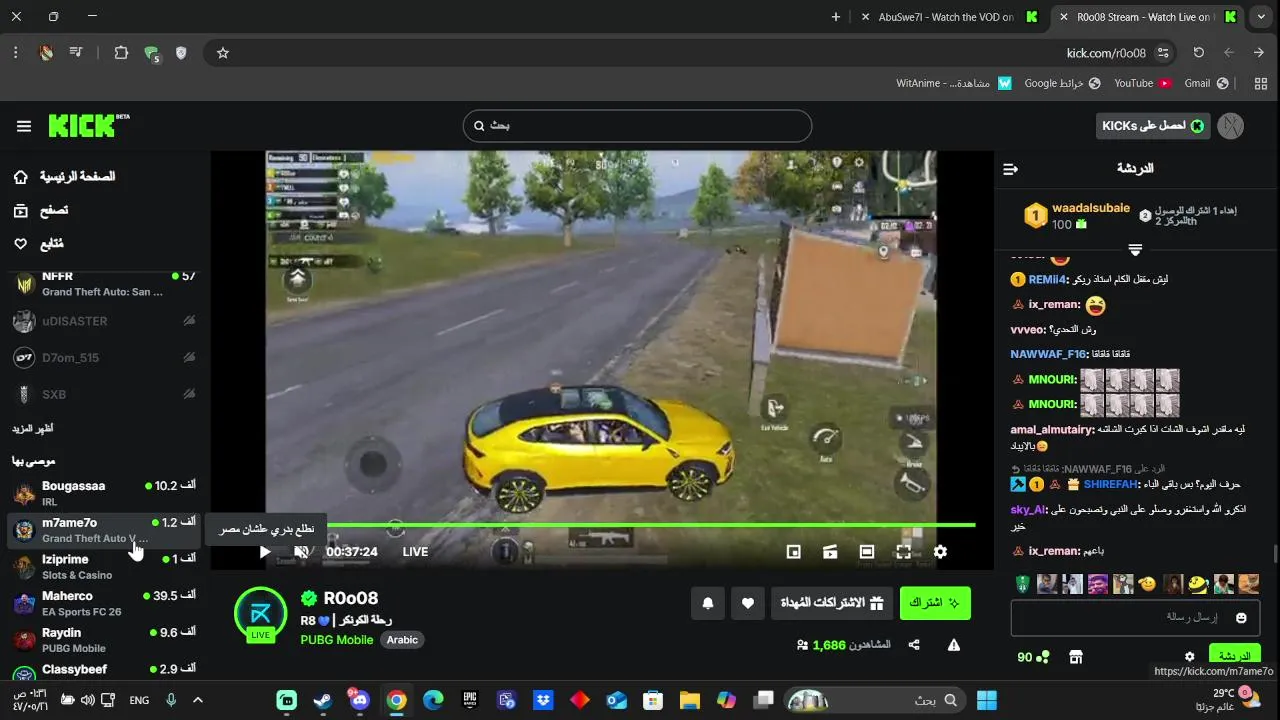Click the saluting emoji quick emote
The image size is (1280, 720).
click(x=1147, y=584)
